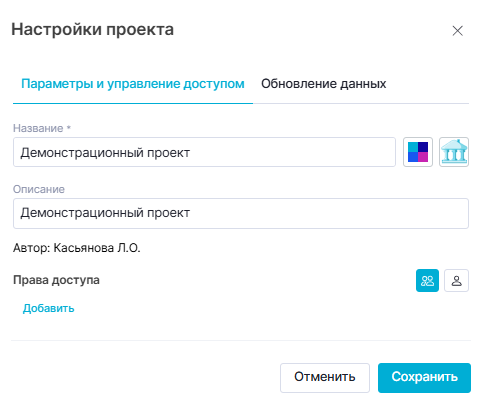Open the Обновление данных tab
This screenshot has height=410, width=491.
click(324, 84)
